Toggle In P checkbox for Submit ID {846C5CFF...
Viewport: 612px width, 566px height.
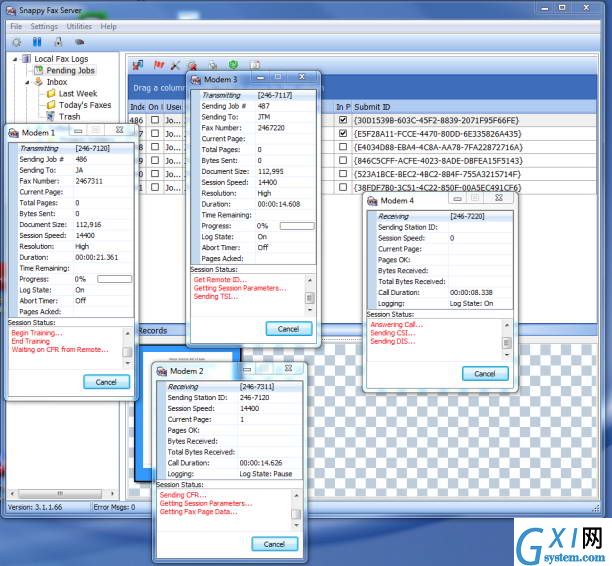[343, 160]
